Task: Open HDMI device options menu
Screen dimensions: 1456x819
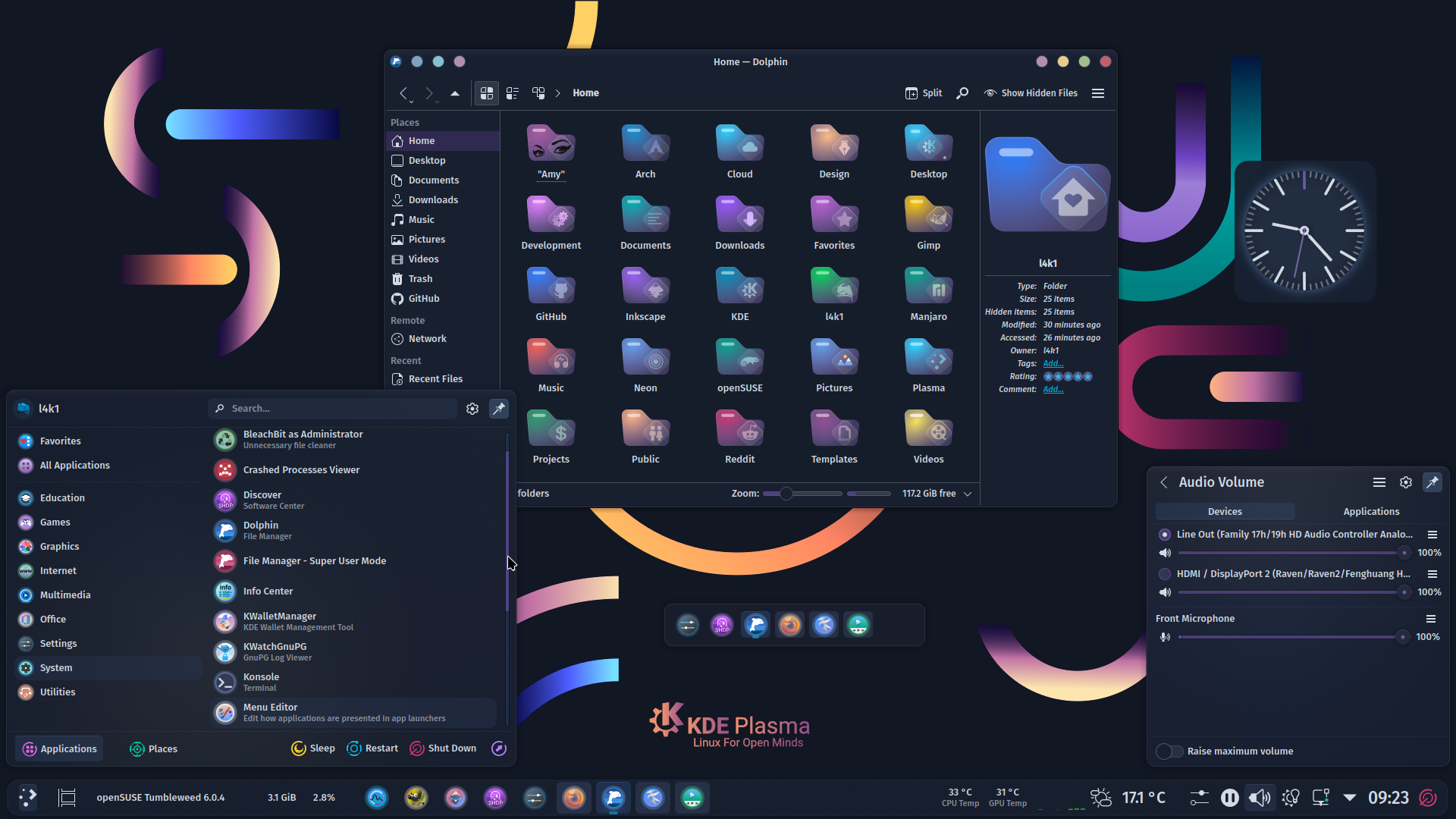Action: [x=1432, y=574]
